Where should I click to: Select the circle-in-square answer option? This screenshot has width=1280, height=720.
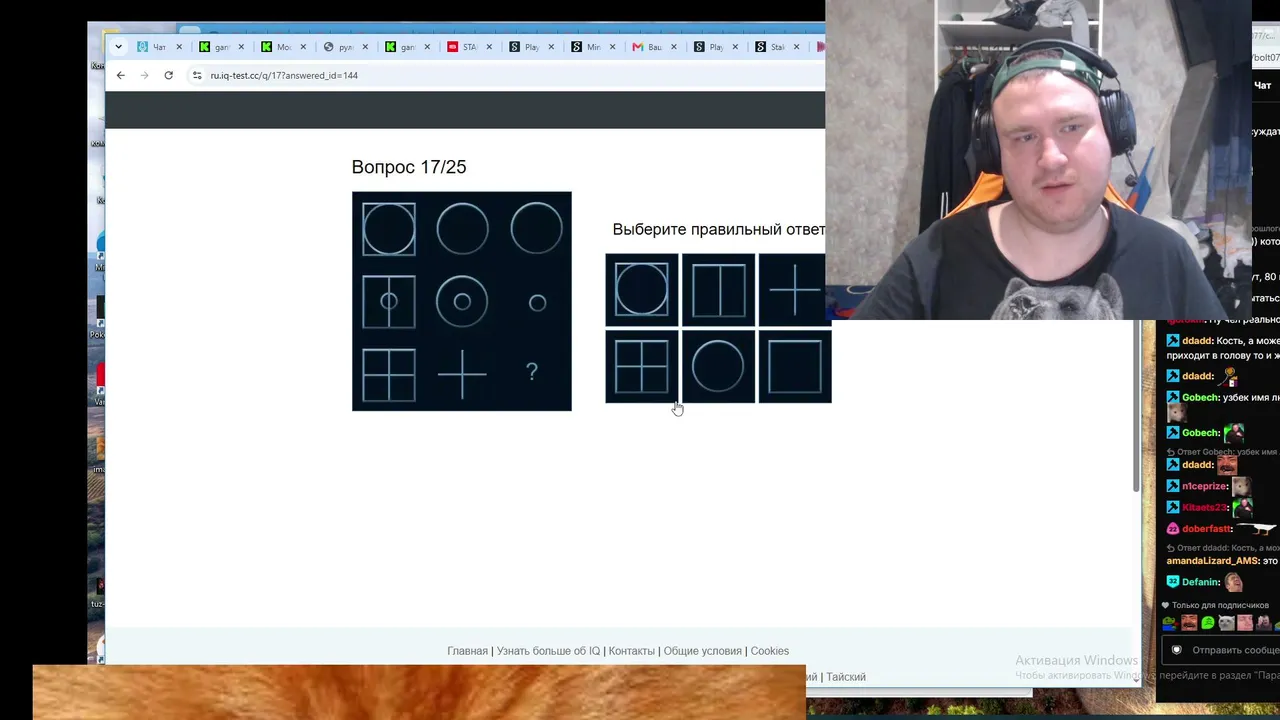[642, 290]
